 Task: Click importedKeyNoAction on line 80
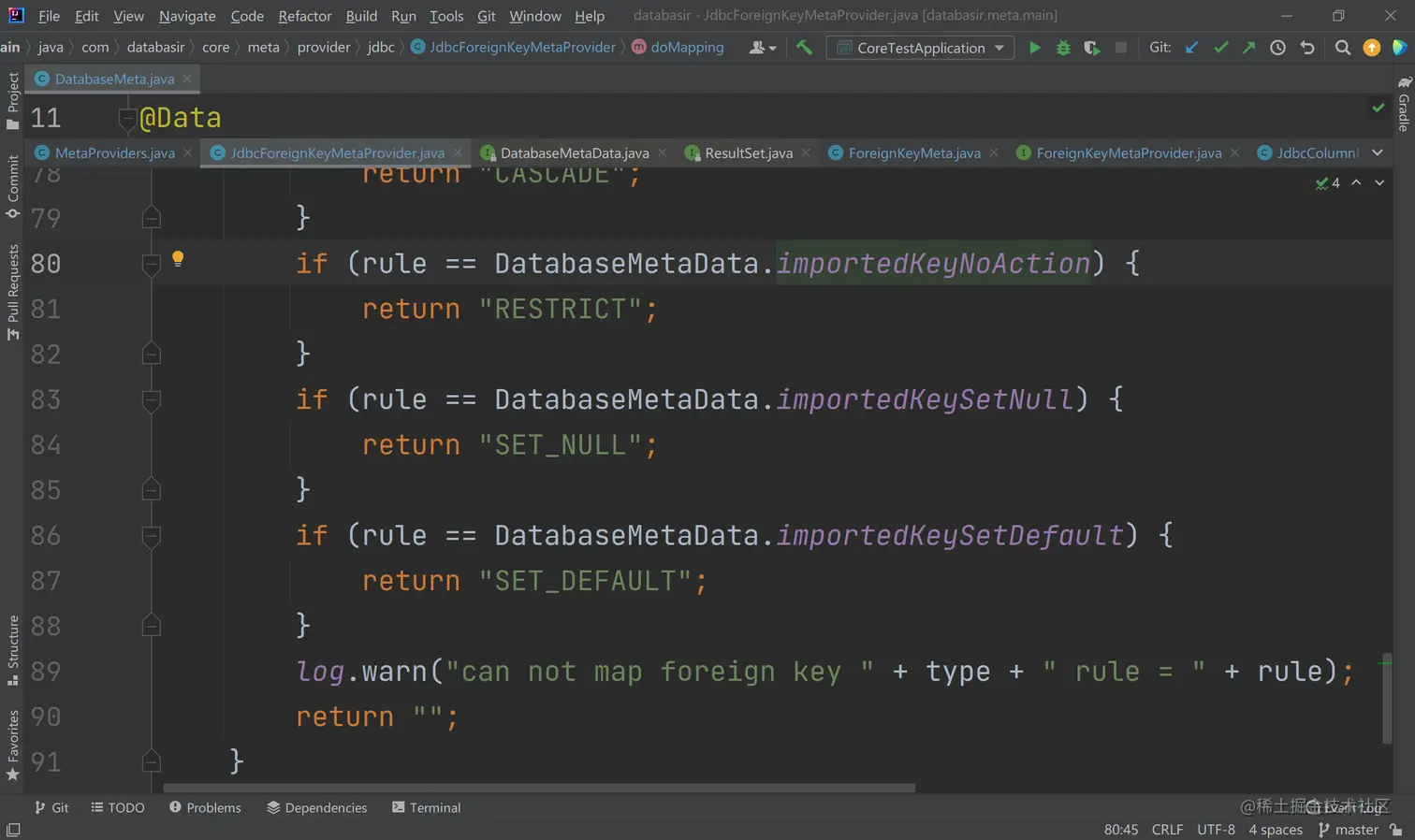coord(933,264)
